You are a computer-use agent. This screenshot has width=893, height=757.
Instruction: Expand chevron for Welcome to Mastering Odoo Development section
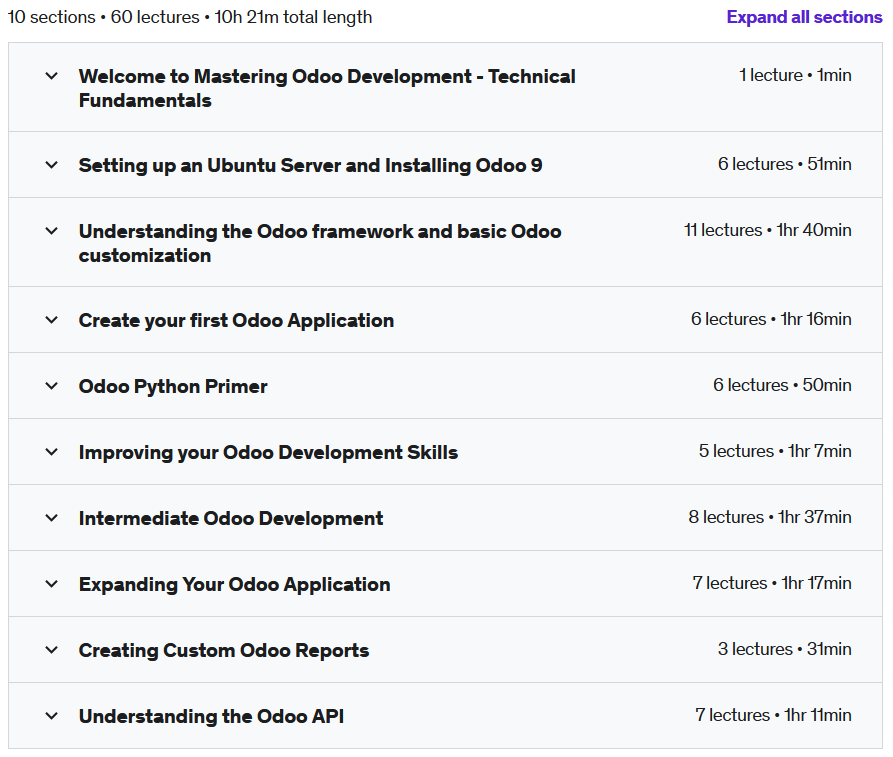tap(51, 75)
